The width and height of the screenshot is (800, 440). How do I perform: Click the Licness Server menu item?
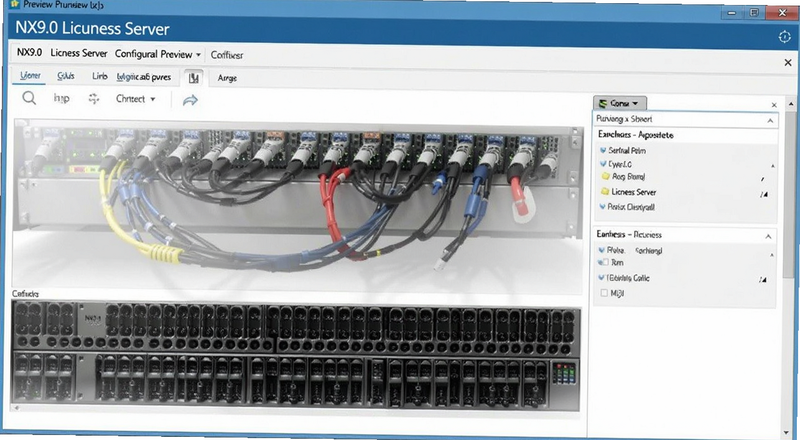pos(79,53)
